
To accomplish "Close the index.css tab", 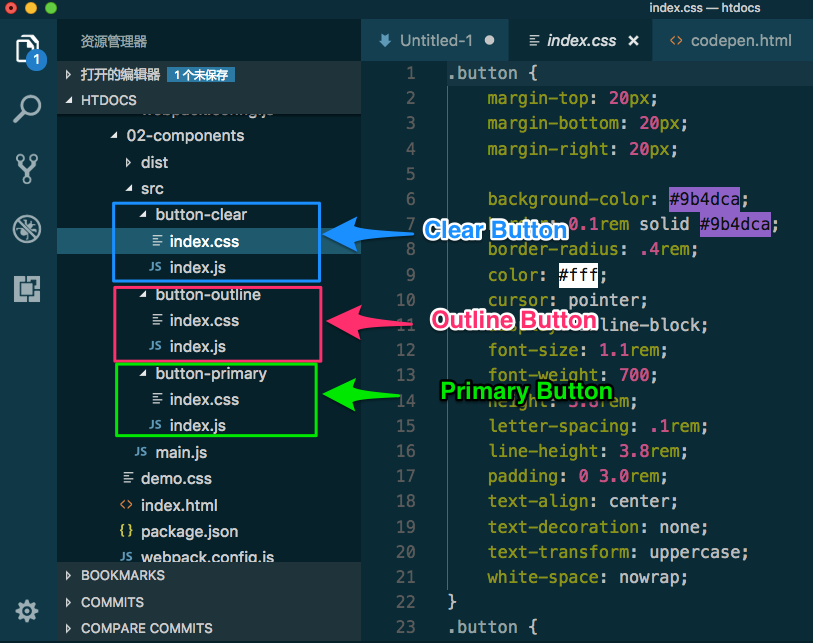I will (x=633, y=40).
